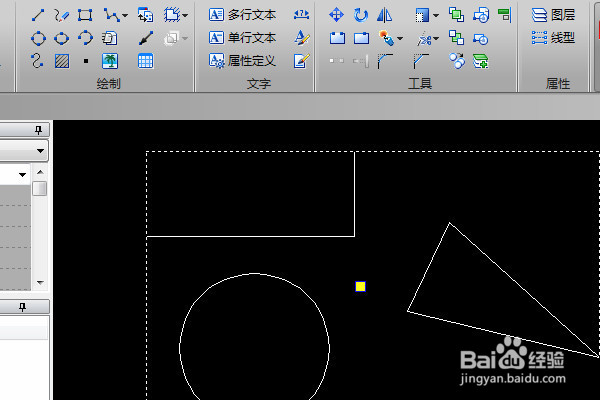Select the Spline curve tool
600x400 pixels.
click(37, 61)
